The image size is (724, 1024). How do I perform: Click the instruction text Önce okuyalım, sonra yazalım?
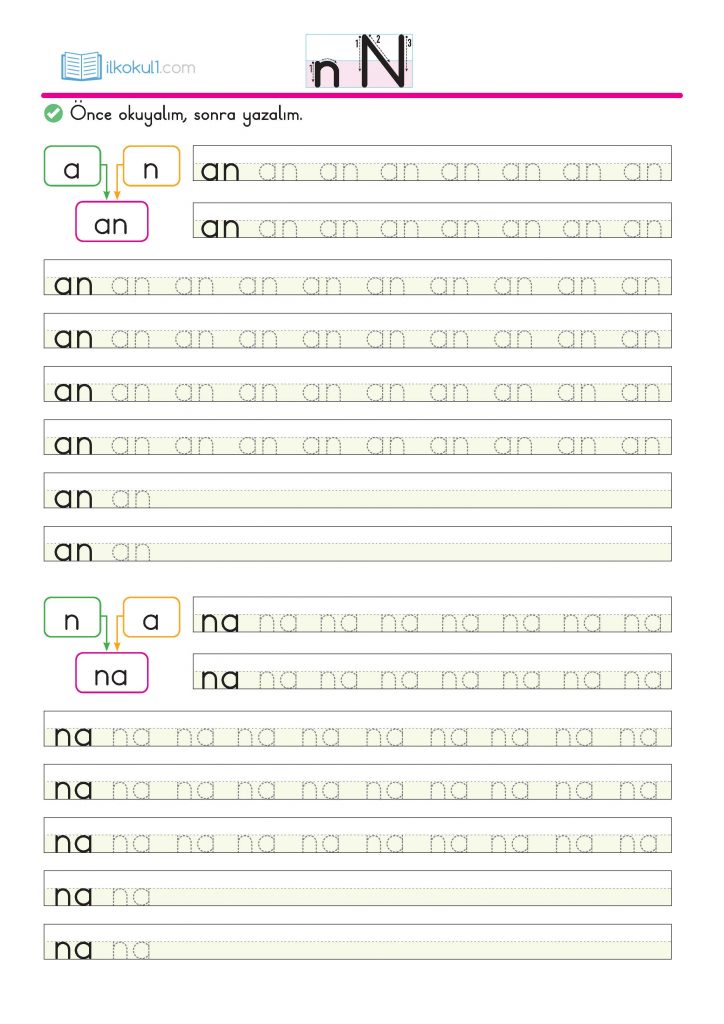(x=187, y=115)
